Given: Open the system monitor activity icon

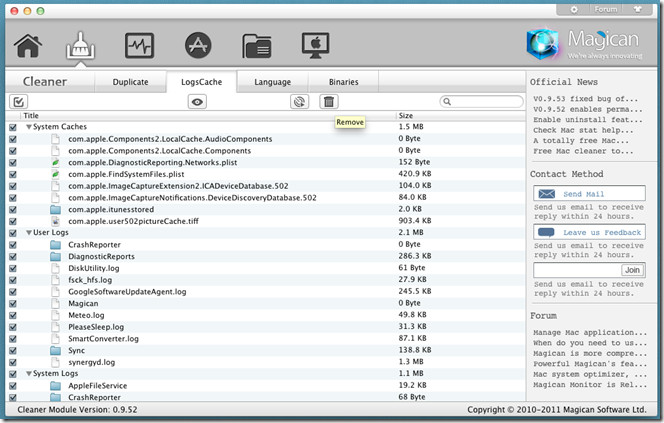Looking at the screenshot, I should pos(139,45).
